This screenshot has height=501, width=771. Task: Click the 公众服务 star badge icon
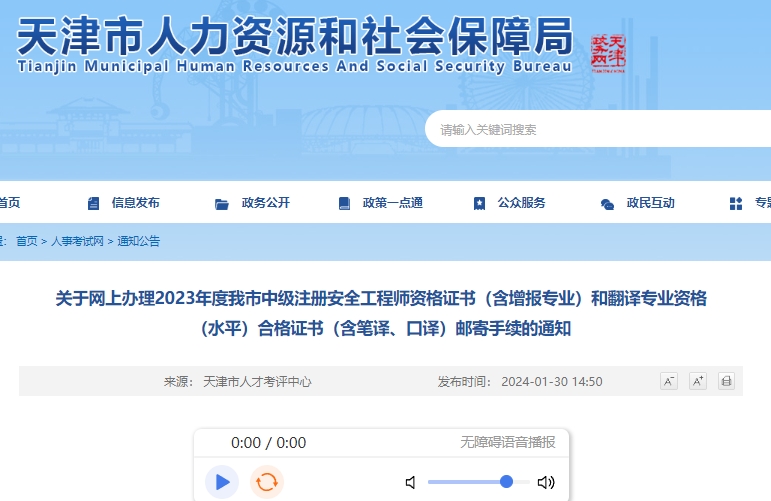tap(479, 203)
